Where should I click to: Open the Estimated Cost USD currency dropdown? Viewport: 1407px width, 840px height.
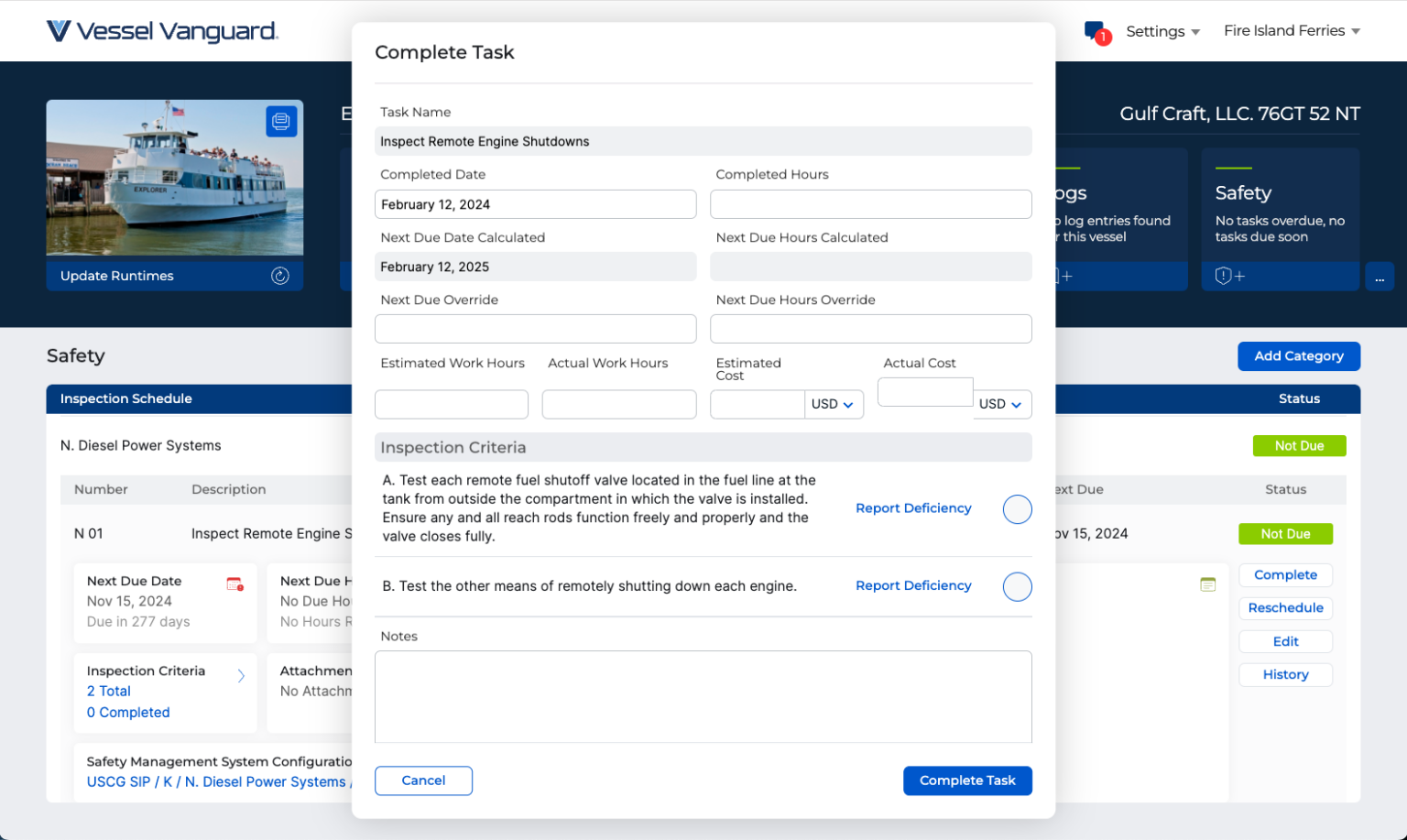833,405
